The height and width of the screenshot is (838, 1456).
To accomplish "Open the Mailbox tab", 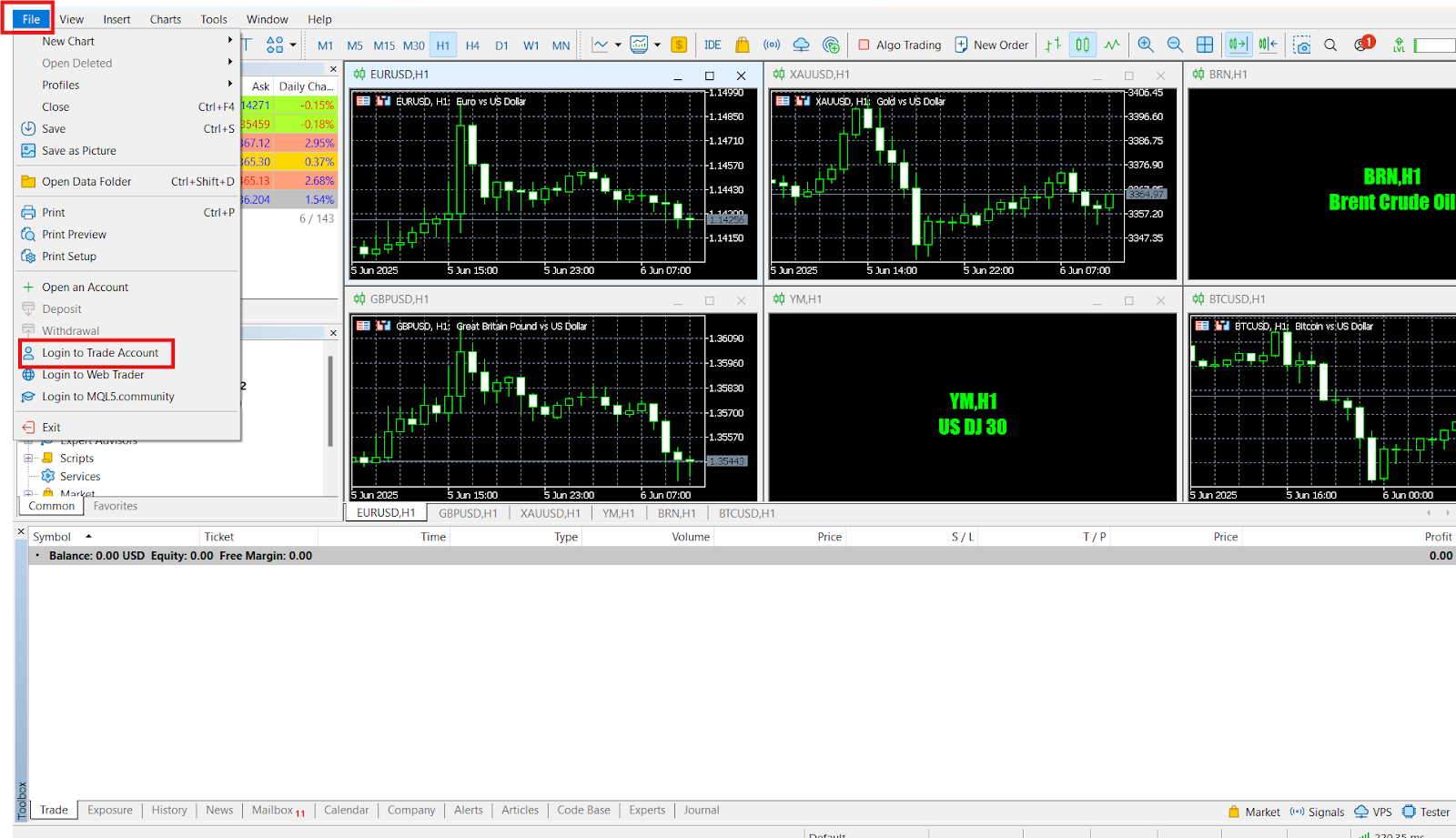I will 278,810.
